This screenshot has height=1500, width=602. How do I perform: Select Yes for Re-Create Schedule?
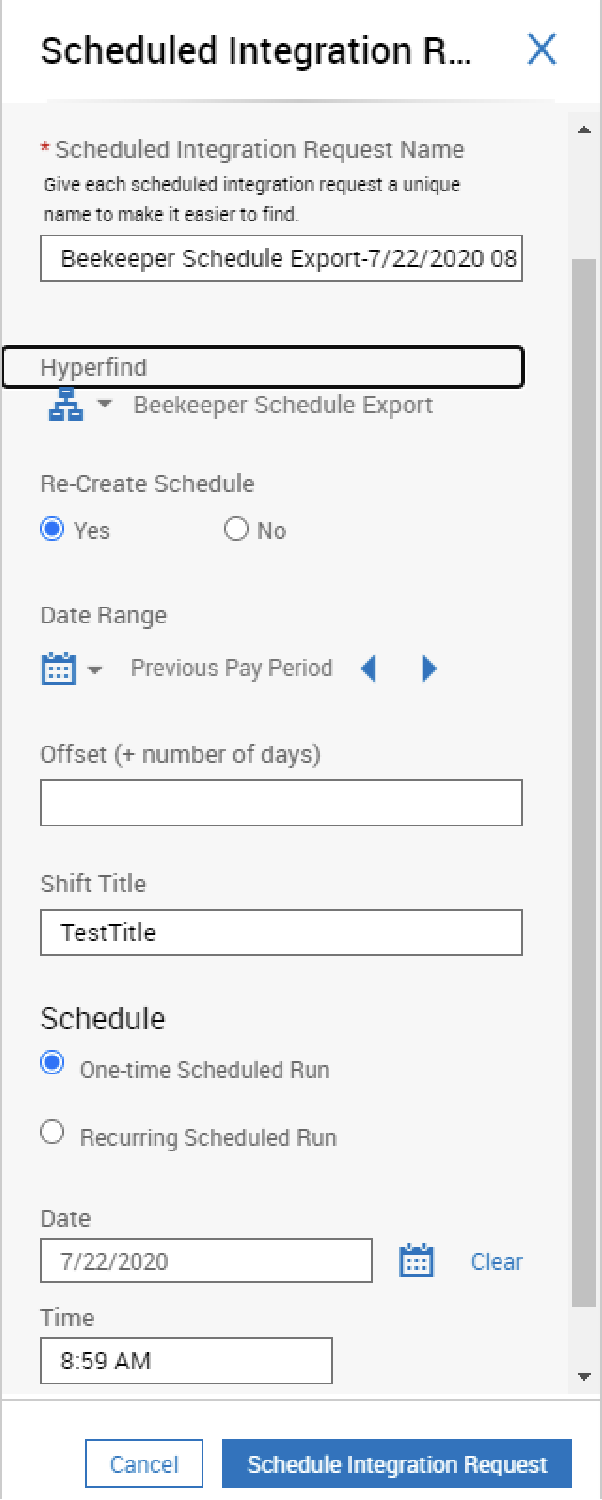[52, 530]
